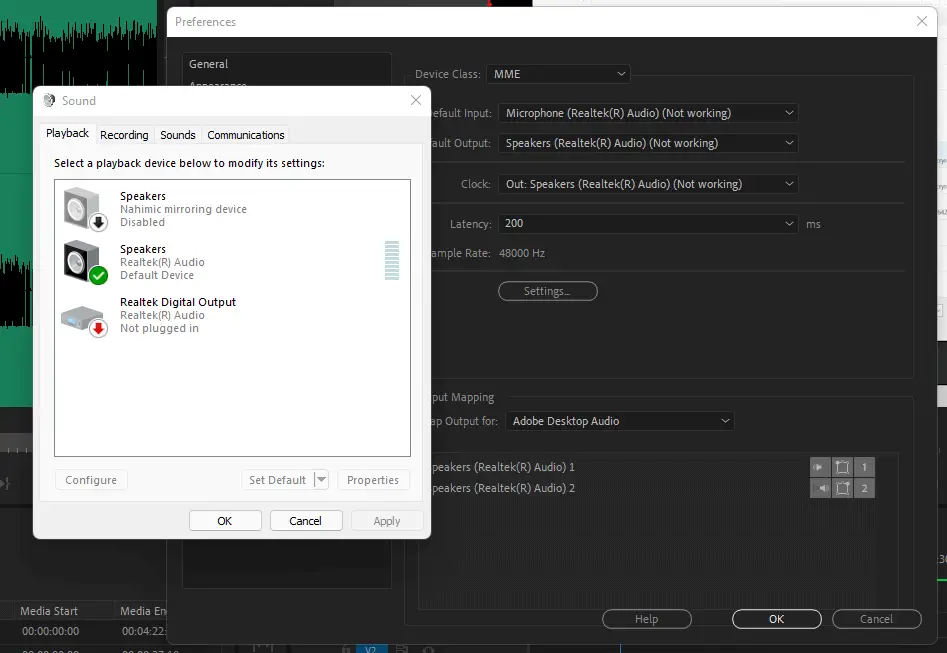This screenshot has width=947, height=653.
Task: Click the channel mapping icon in the Realtek Audio 1 row
Action: click(843, 467)
